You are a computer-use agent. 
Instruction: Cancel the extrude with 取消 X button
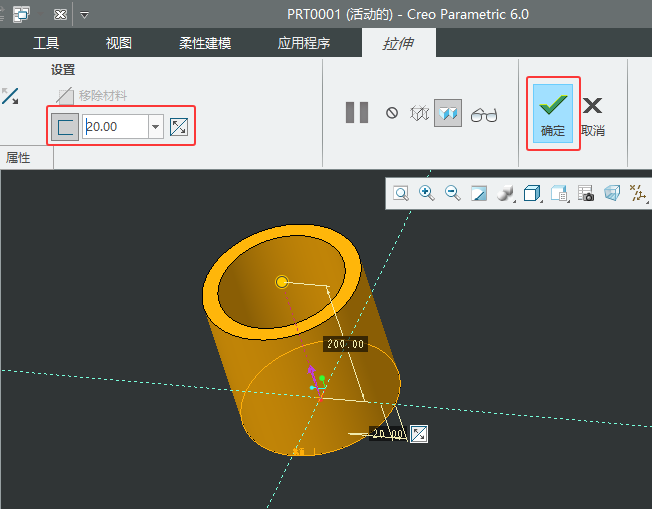[x=593, y=116]
